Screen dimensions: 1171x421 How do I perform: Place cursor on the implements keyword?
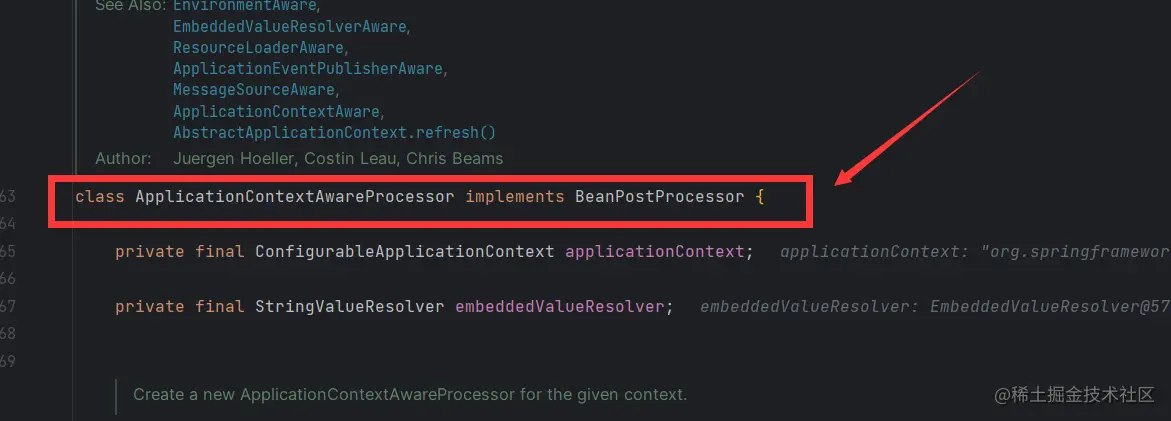(515, 197)
